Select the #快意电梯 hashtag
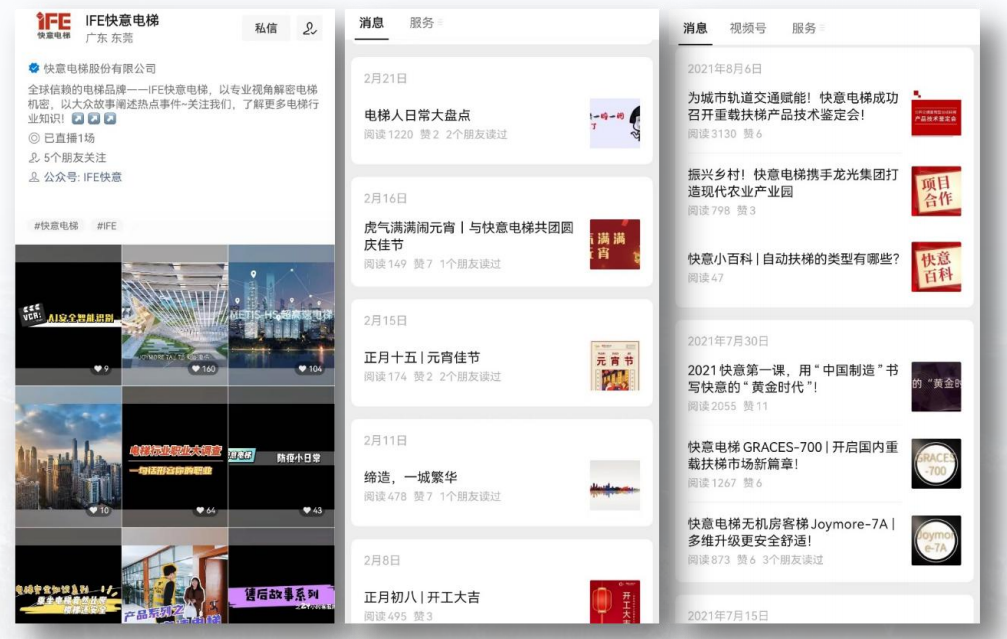The width and height of the screenshot is (1007, 639). tap(57, 226)
